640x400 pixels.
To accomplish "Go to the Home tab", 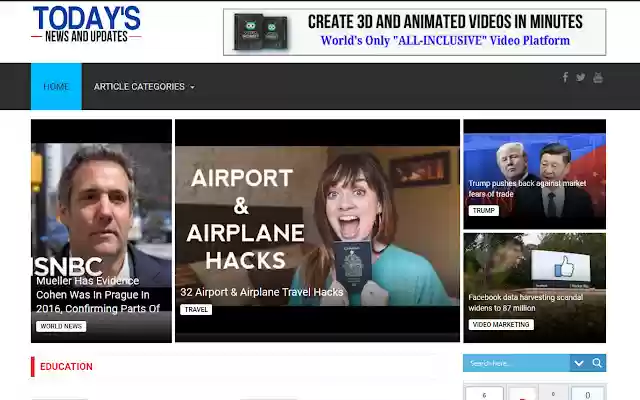I will click(56, 87).
